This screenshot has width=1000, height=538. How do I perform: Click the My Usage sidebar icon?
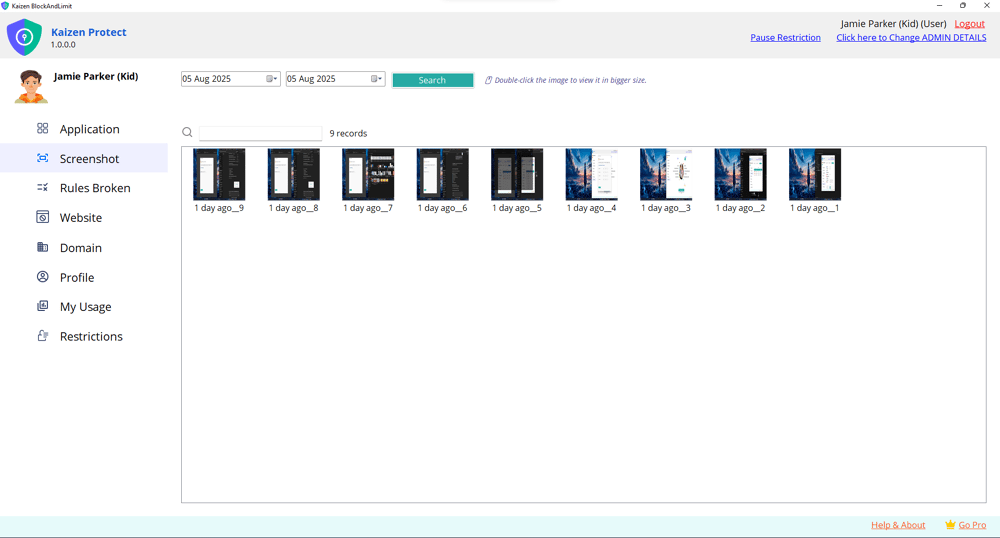click(42, 307)
